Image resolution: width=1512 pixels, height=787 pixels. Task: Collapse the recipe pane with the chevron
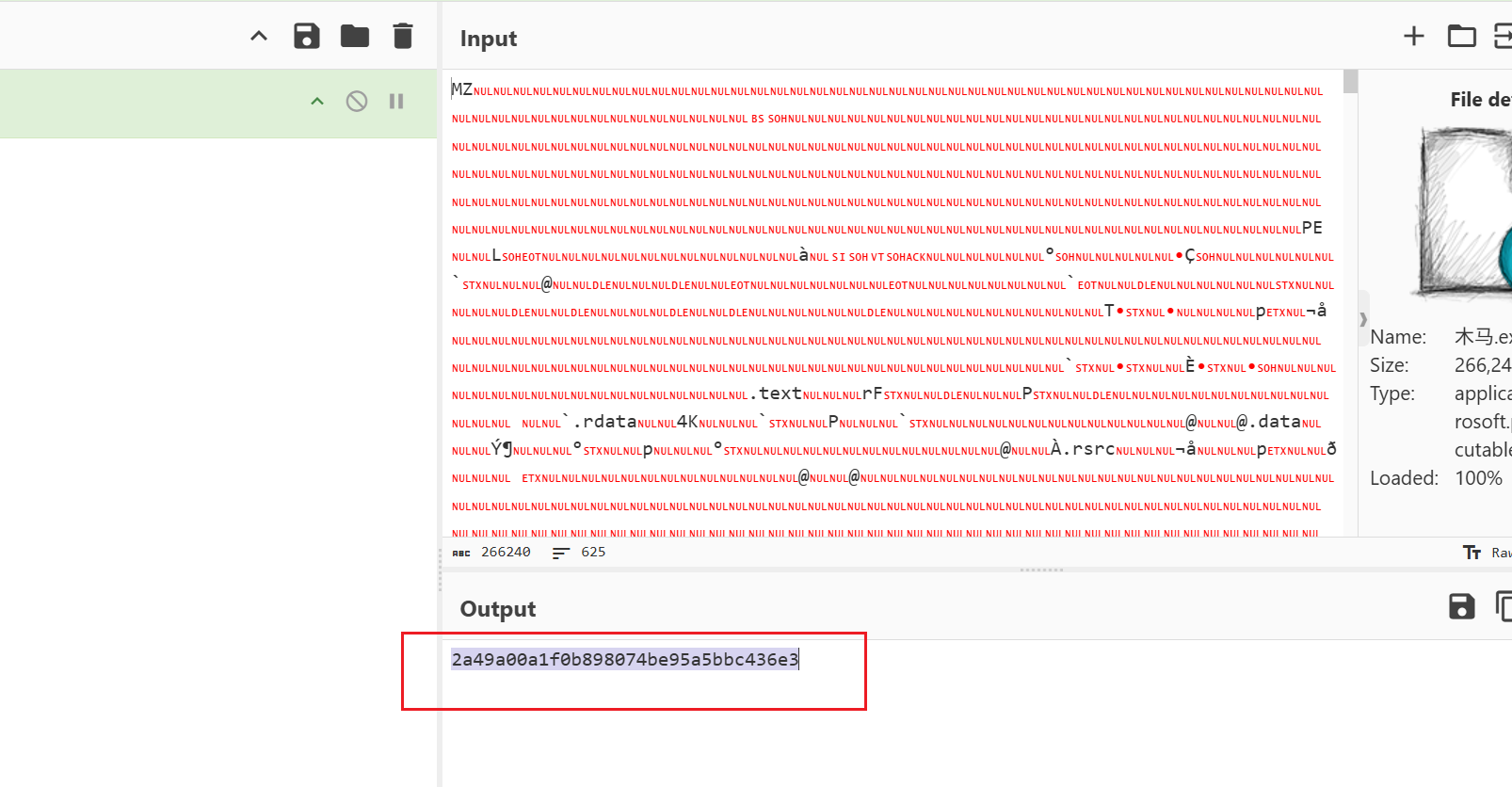coord(259,37)
